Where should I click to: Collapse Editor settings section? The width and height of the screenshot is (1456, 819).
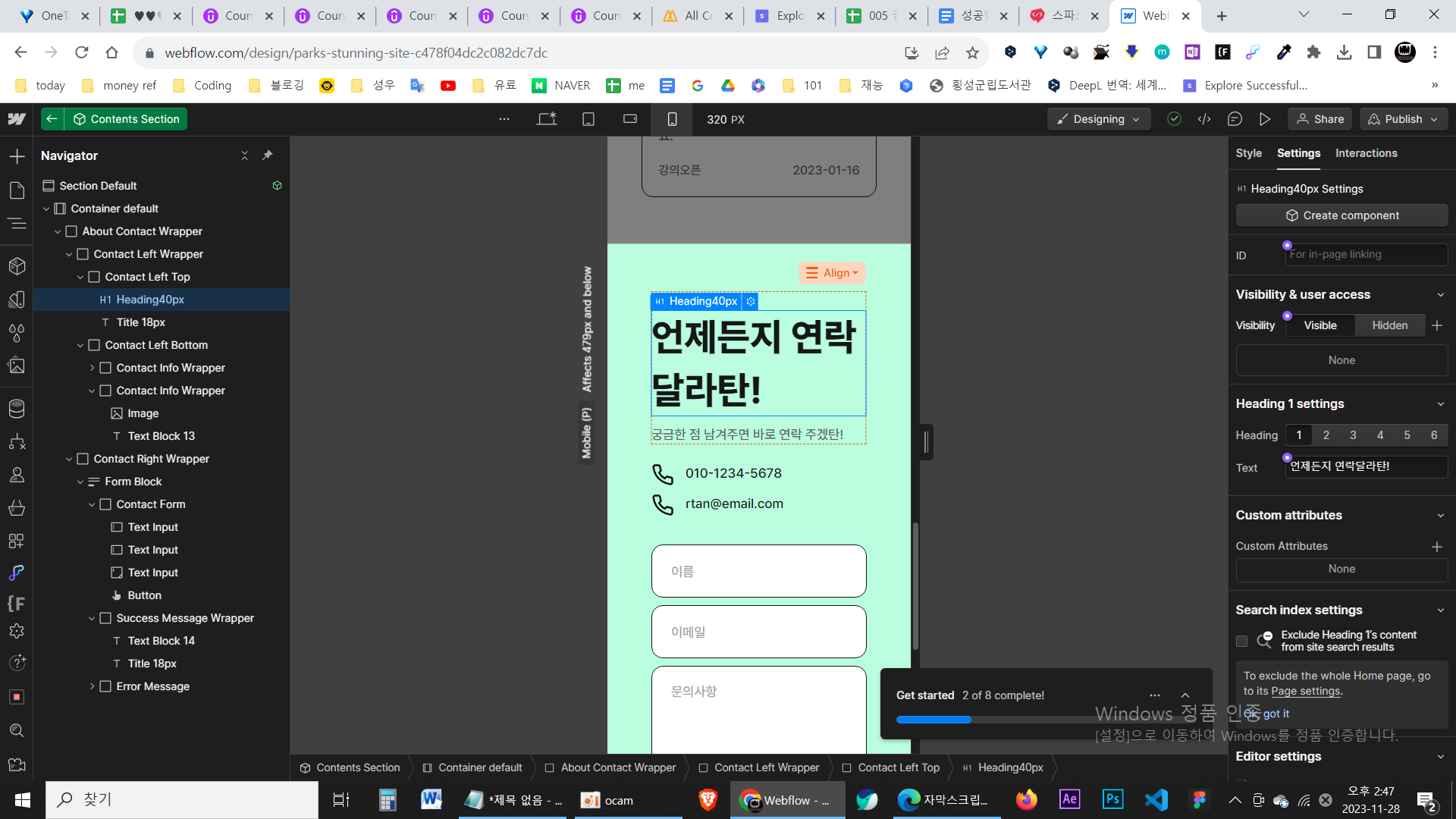(1440, 757)
